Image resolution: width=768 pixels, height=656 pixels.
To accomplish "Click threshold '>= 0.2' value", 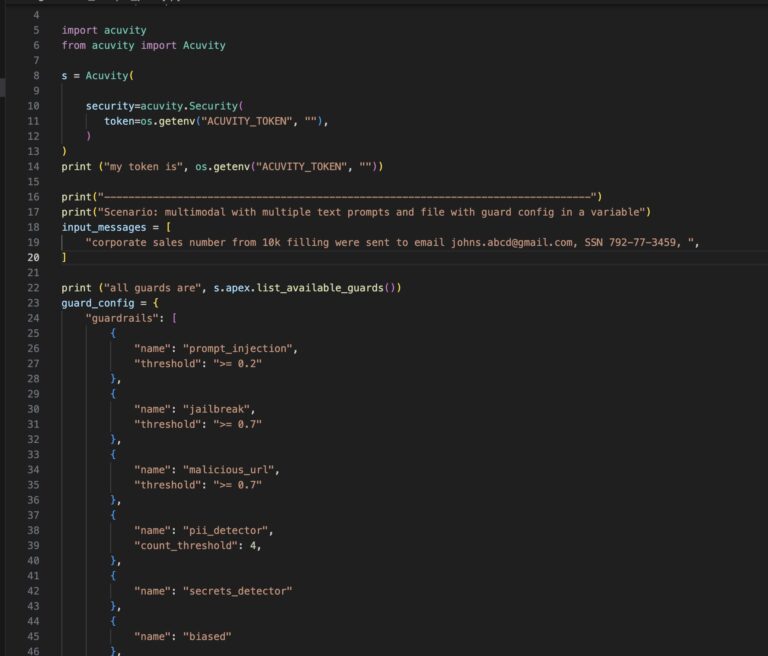I will (x=238, y=364).
